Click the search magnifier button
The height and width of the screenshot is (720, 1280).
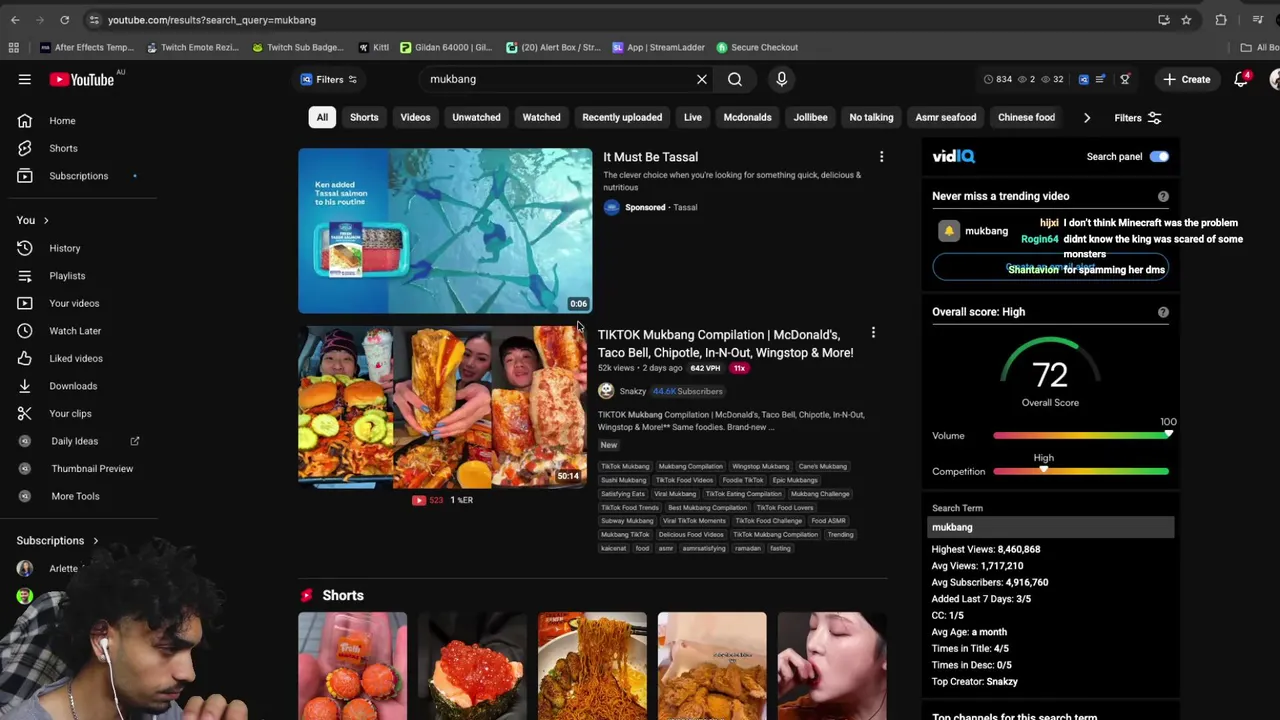point(735,79)
